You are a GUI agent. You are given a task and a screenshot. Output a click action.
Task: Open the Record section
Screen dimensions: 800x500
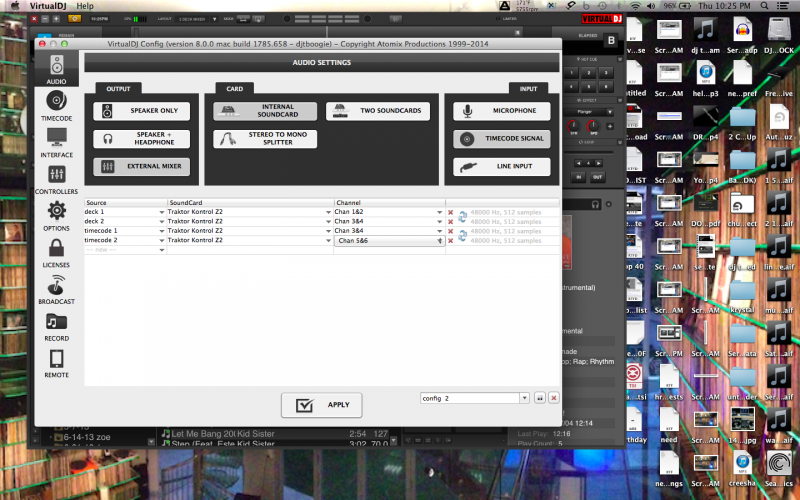click(x=56, y=326)
